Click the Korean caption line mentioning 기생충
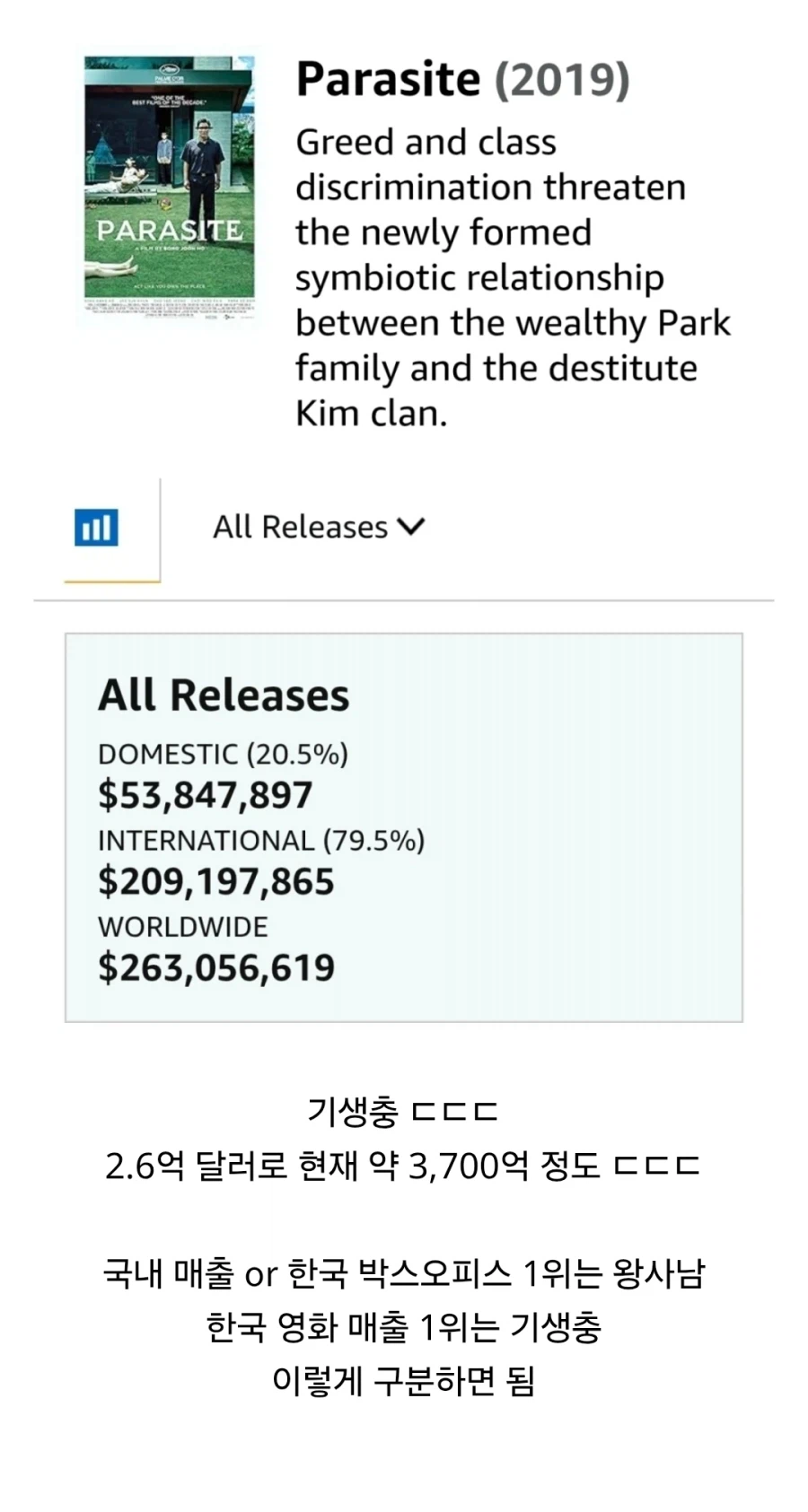808x1512 pixels. click(x=404, y=1110)
